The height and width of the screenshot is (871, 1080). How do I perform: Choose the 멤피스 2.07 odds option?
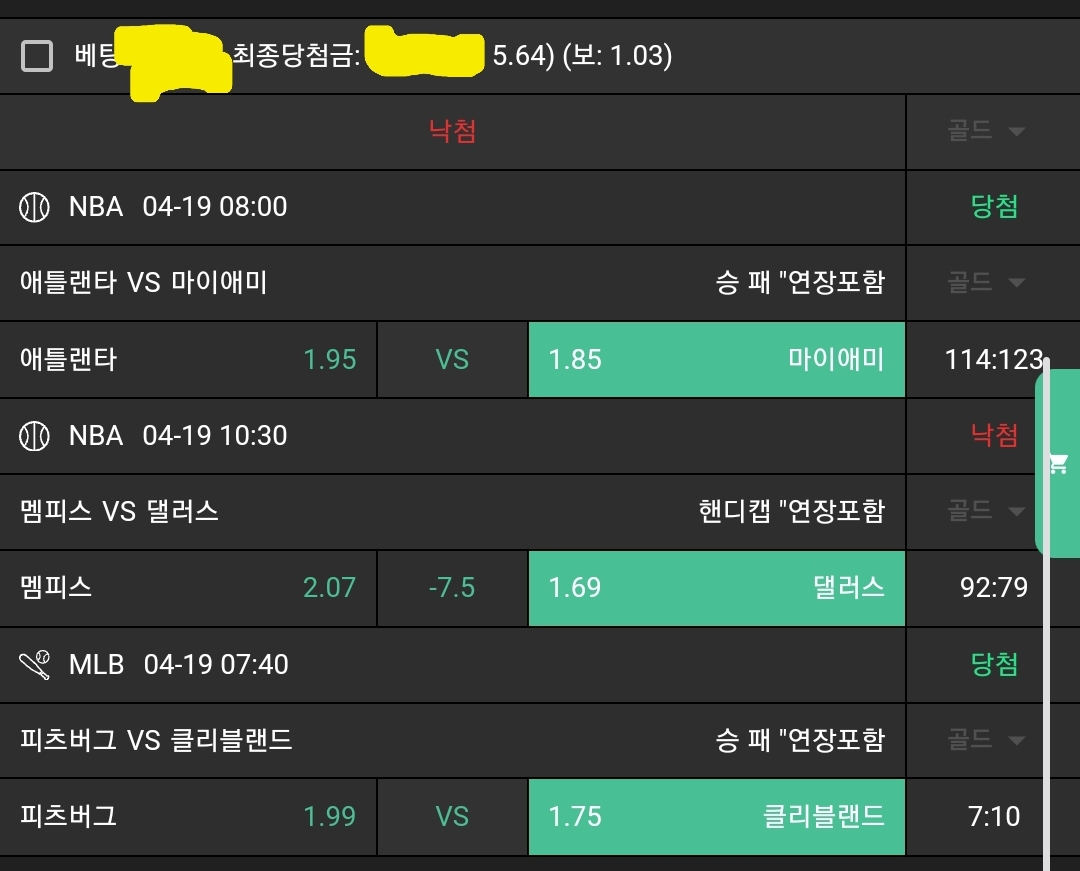188,587
